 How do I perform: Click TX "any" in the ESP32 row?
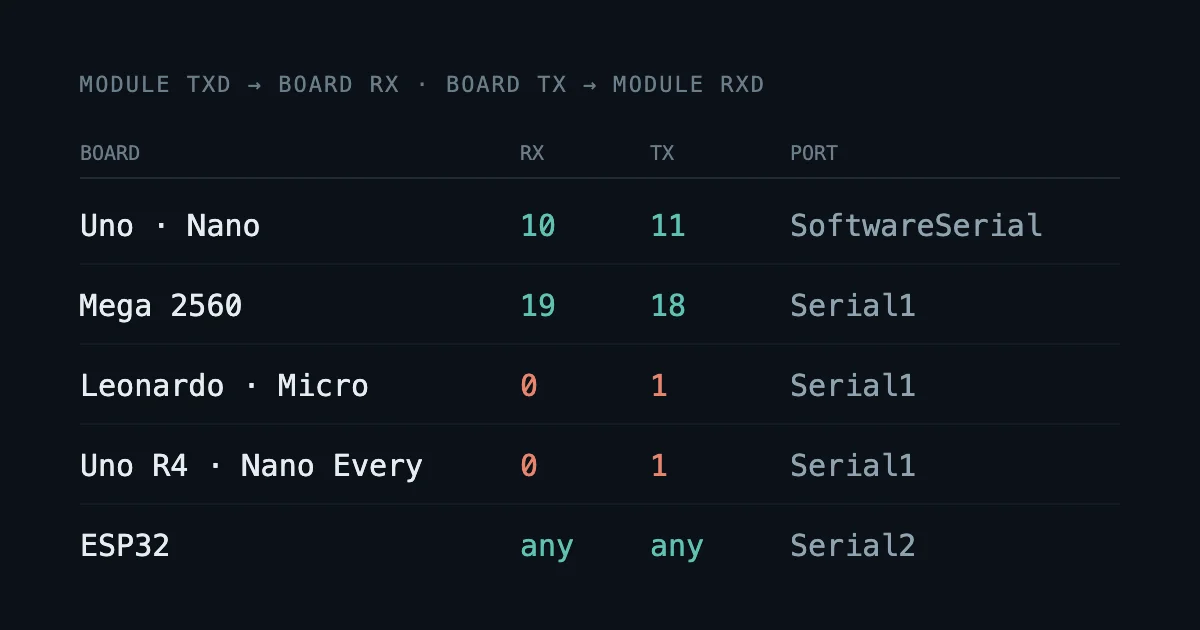(x=677, y=547)
